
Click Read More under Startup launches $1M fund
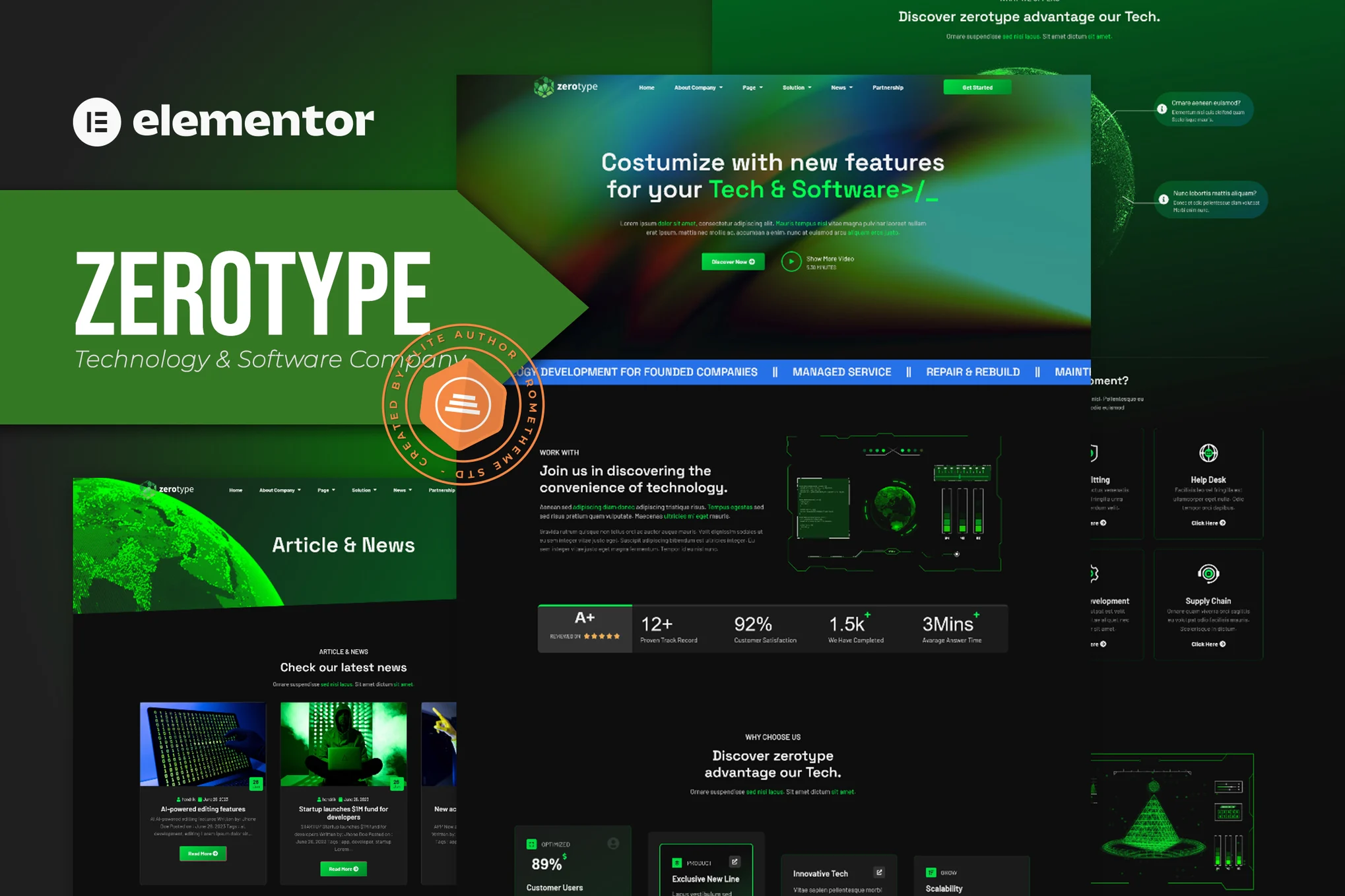point(343,869)
